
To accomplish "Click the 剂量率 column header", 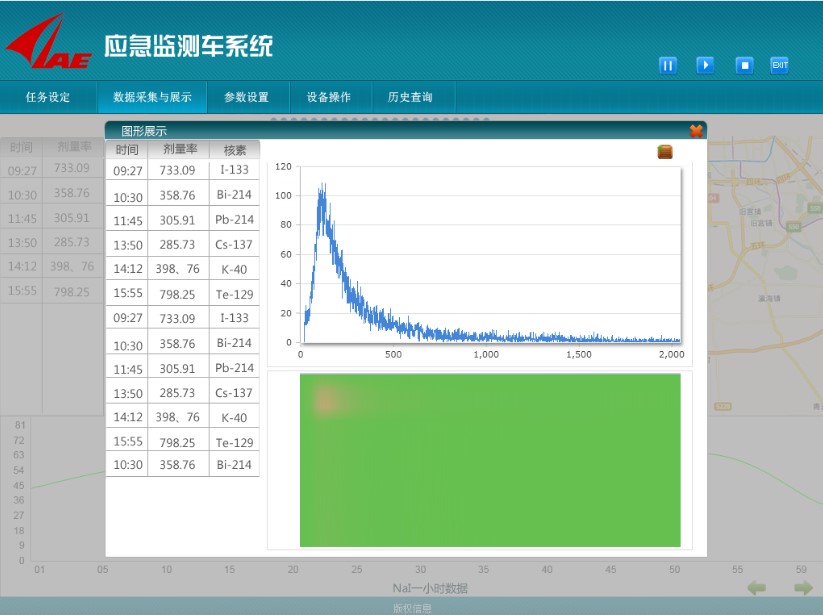I will pos(178,150).
